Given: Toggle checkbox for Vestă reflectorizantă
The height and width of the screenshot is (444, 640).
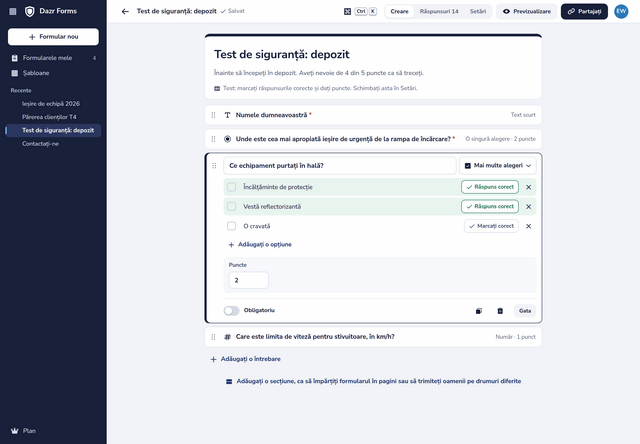Looking at the screenshot, I should click(231, 206).
